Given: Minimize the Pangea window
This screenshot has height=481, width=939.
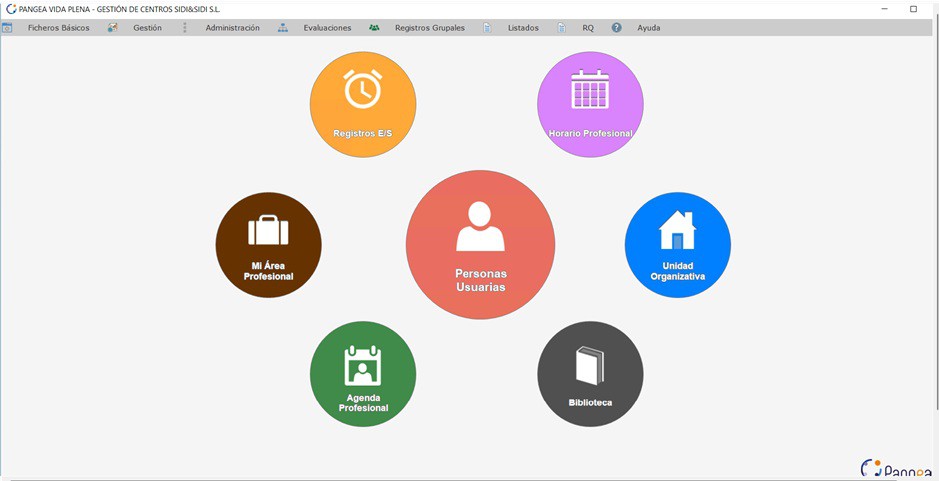Looking at the screenshot, I should 885,9.
